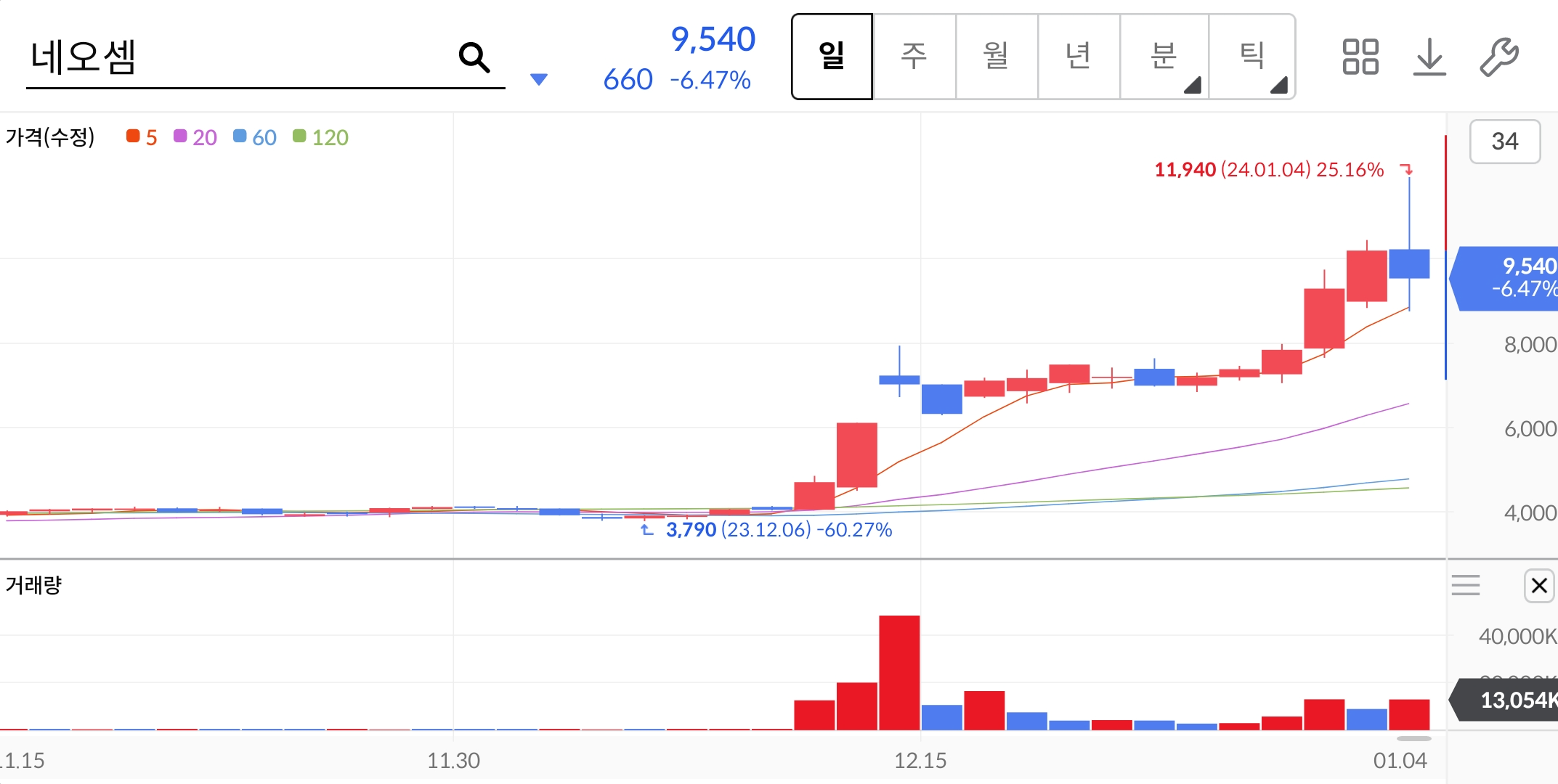Switch to the 월 monthly tab

point(996,57)
